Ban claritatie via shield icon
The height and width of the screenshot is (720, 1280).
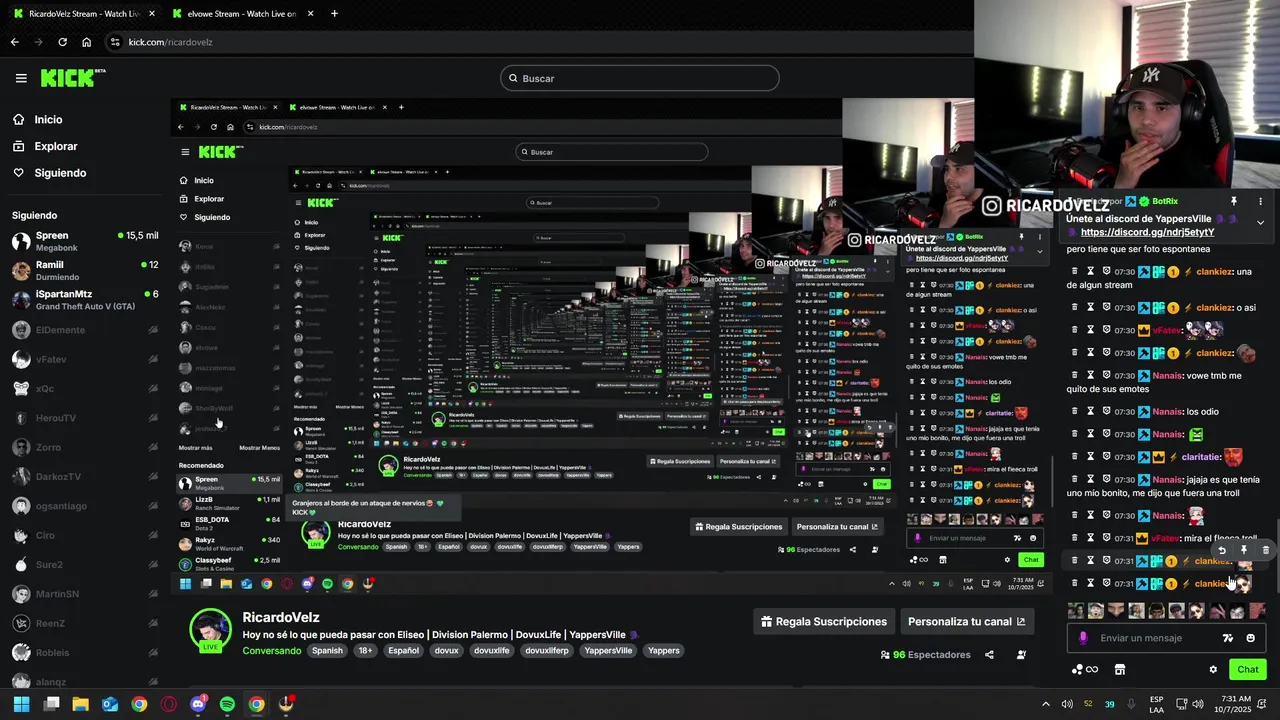(x=1107, y=457)
